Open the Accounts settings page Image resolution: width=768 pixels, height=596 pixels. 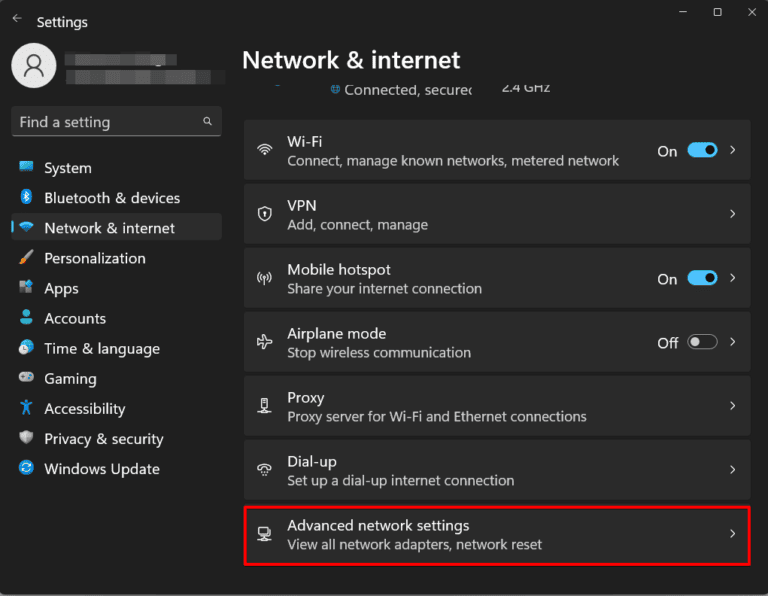click(x=75, y=318)
